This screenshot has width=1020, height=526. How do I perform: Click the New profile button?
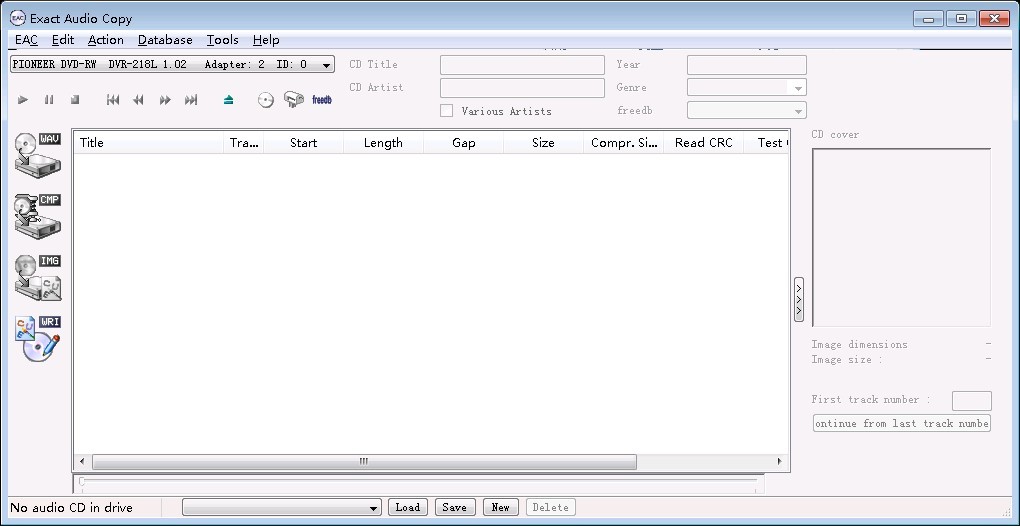click(500, 508)
